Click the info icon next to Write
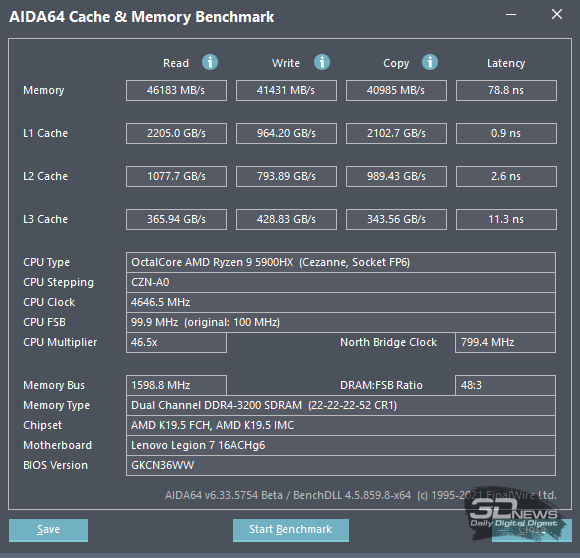The width and height of the screenshot is (580, 558). point(322,62)
